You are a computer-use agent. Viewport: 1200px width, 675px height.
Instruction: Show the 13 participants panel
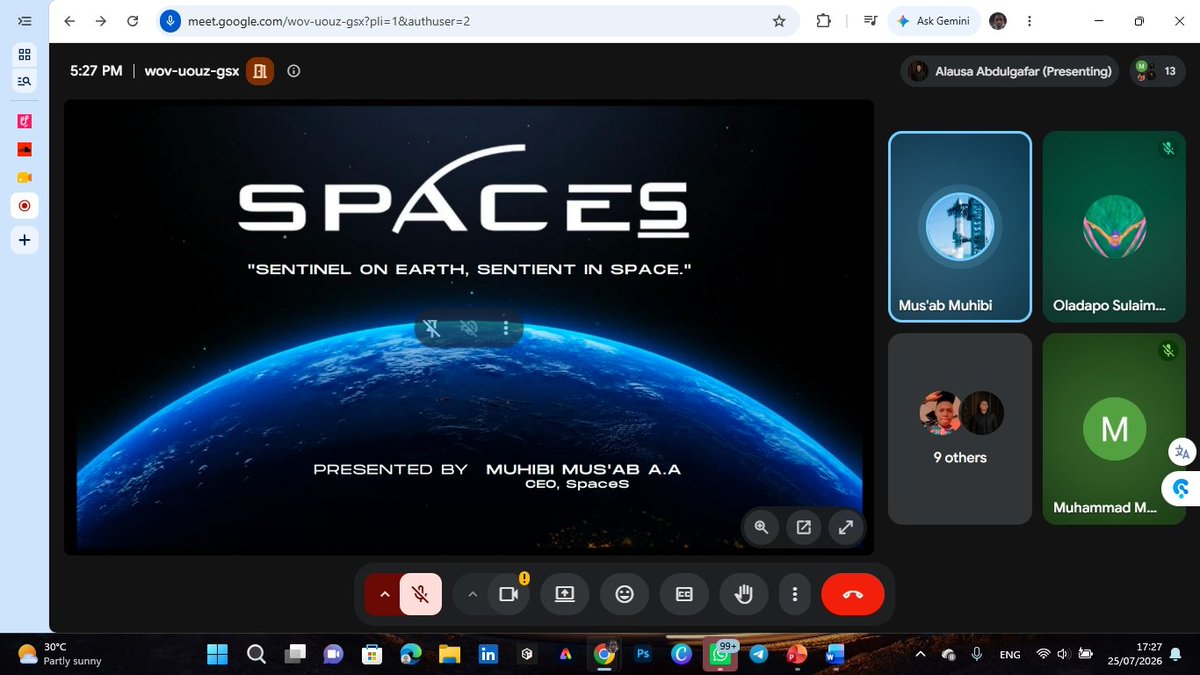coord(1157,71)
